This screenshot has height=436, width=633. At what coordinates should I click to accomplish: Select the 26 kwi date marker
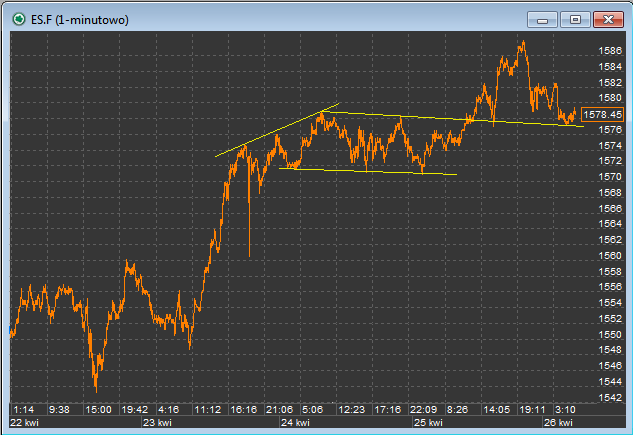[x=558, y=423]
